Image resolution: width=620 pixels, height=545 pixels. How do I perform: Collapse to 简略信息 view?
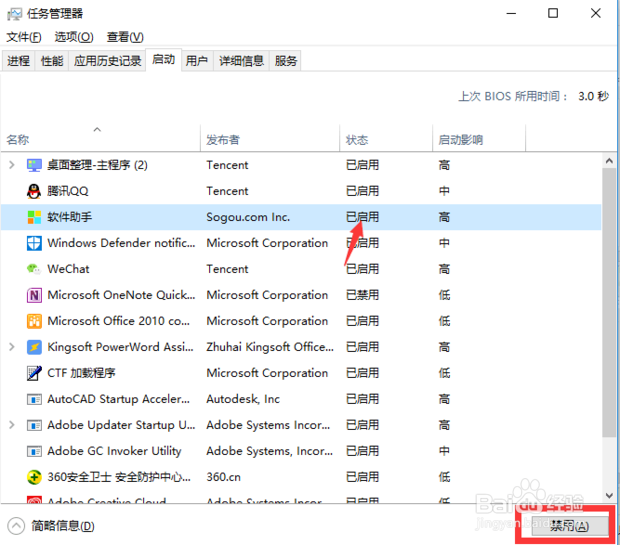(51, 526)
